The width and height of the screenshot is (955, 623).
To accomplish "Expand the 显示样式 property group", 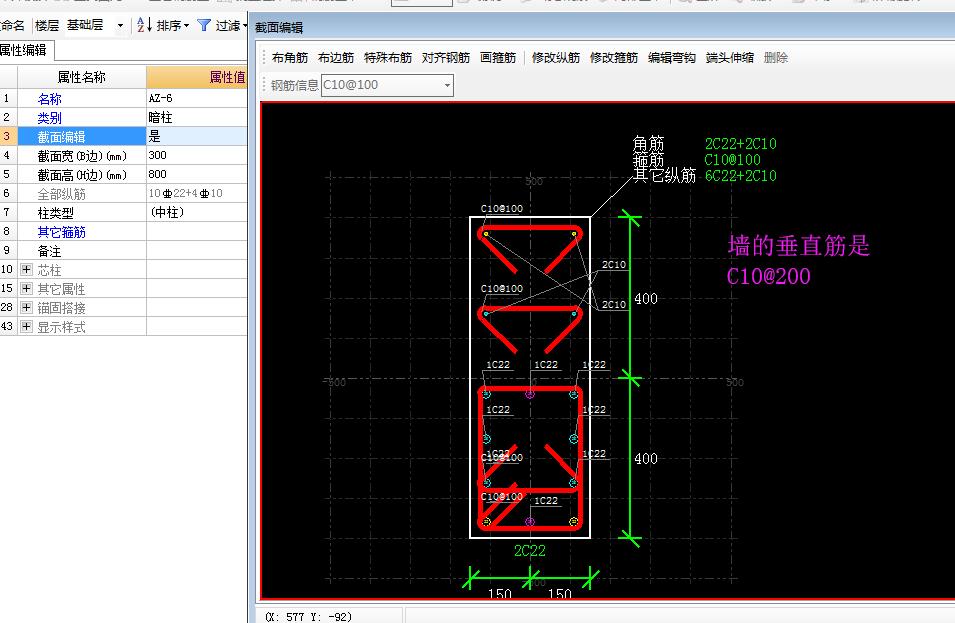I will point(26,326).
